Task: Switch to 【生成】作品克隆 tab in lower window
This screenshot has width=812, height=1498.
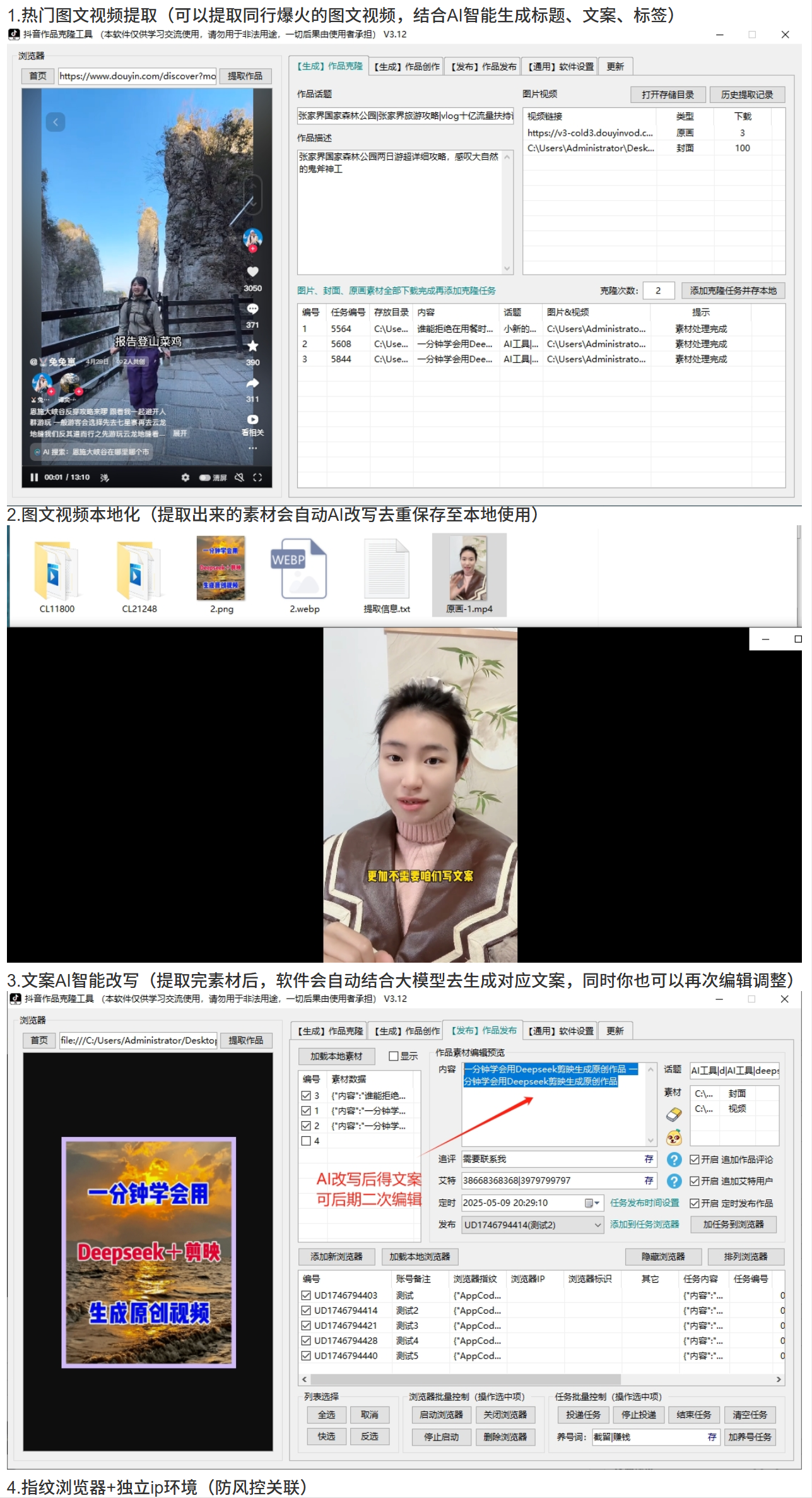Action: 329,1031
